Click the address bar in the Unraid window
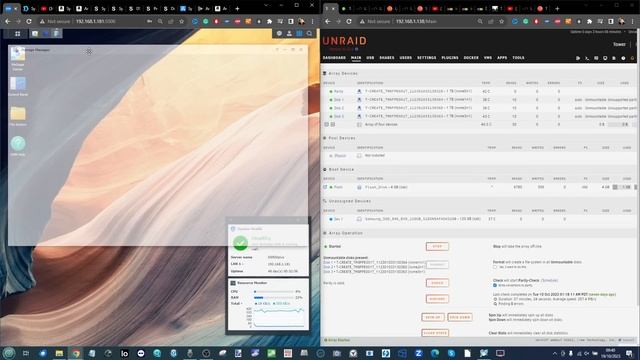This screenshot has width=640, height=360. (433, 21)
